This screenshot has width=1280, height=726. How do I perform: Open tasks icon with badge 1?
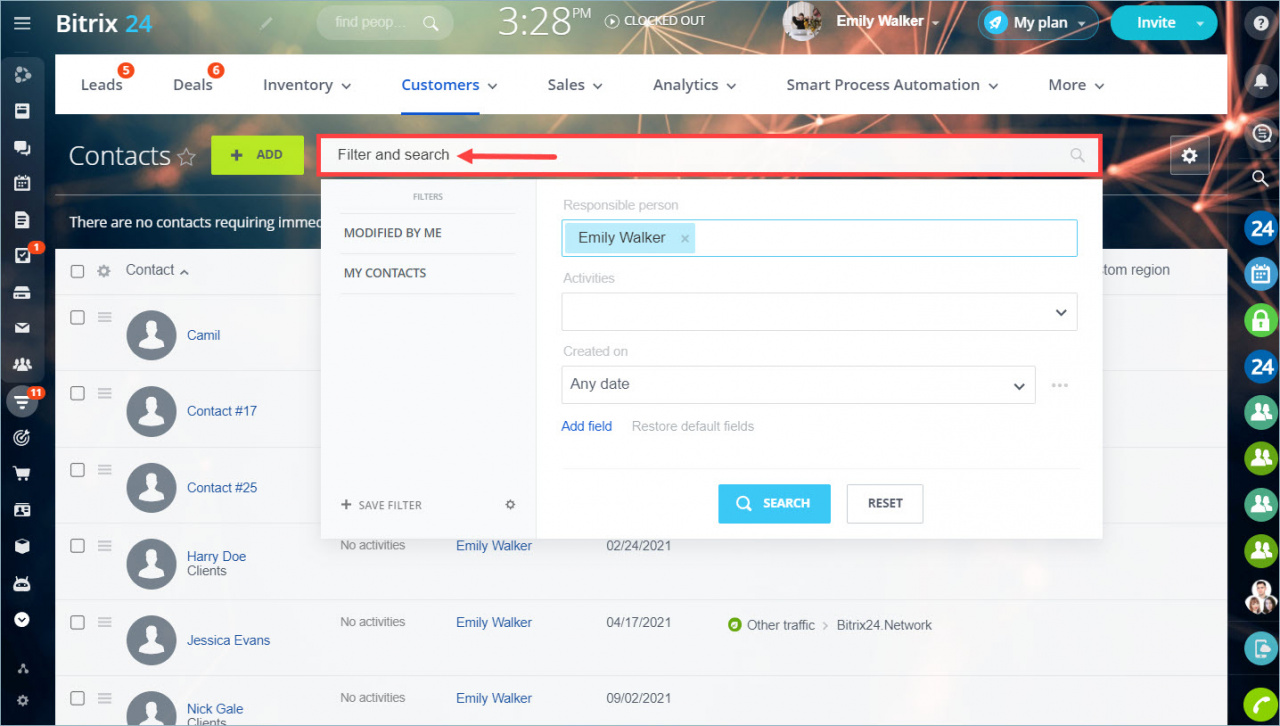coord(22,255)
